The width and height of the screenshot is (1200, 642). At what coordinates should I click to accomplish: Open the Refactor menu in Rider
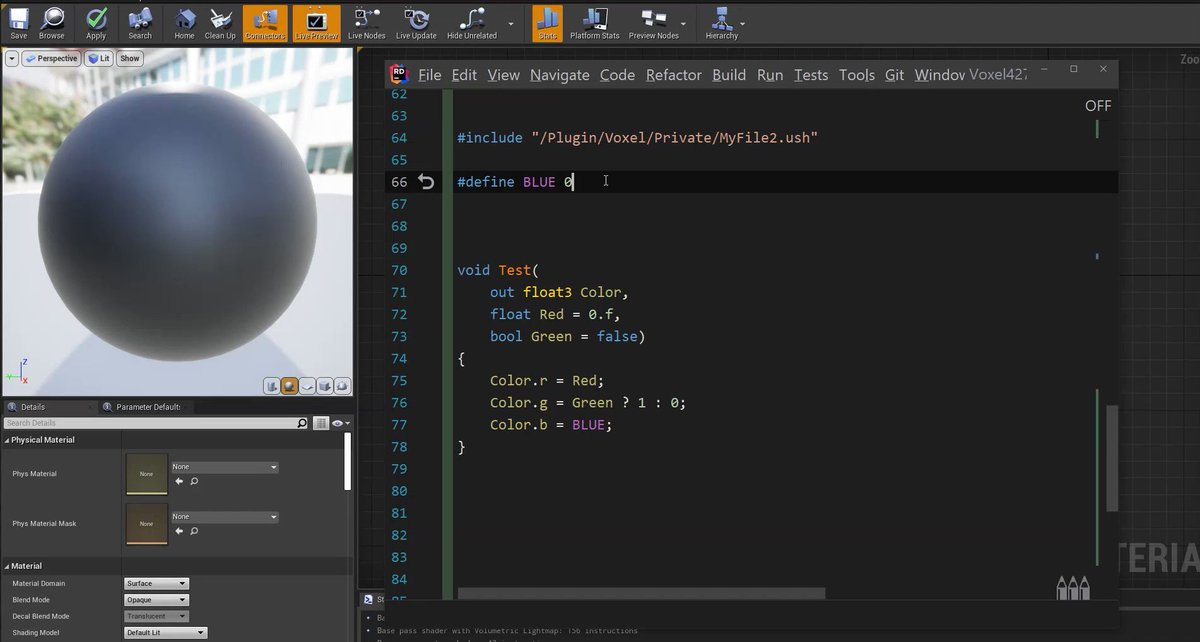coord(674,75)
